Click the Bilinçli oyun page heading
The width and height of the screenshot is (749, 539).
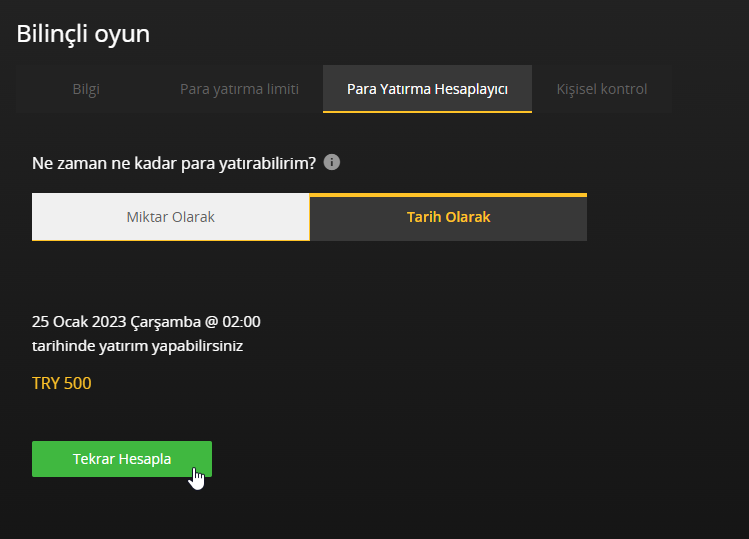[x=83, y=33]
